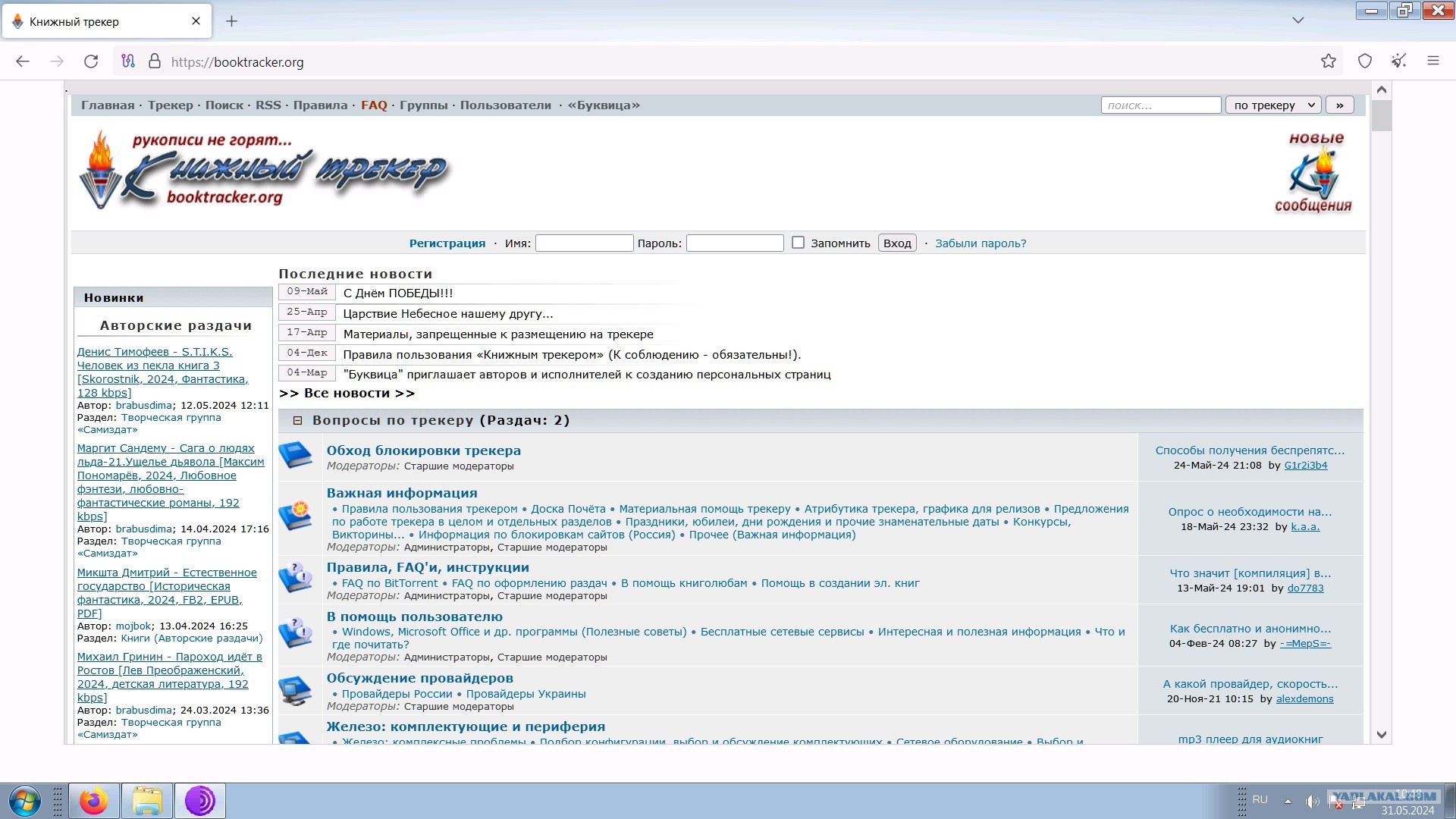Image resolution: width=1456 pixels, height=819 pixels.
Task: Open Главная in the site menu
Action: click(108, 105)
